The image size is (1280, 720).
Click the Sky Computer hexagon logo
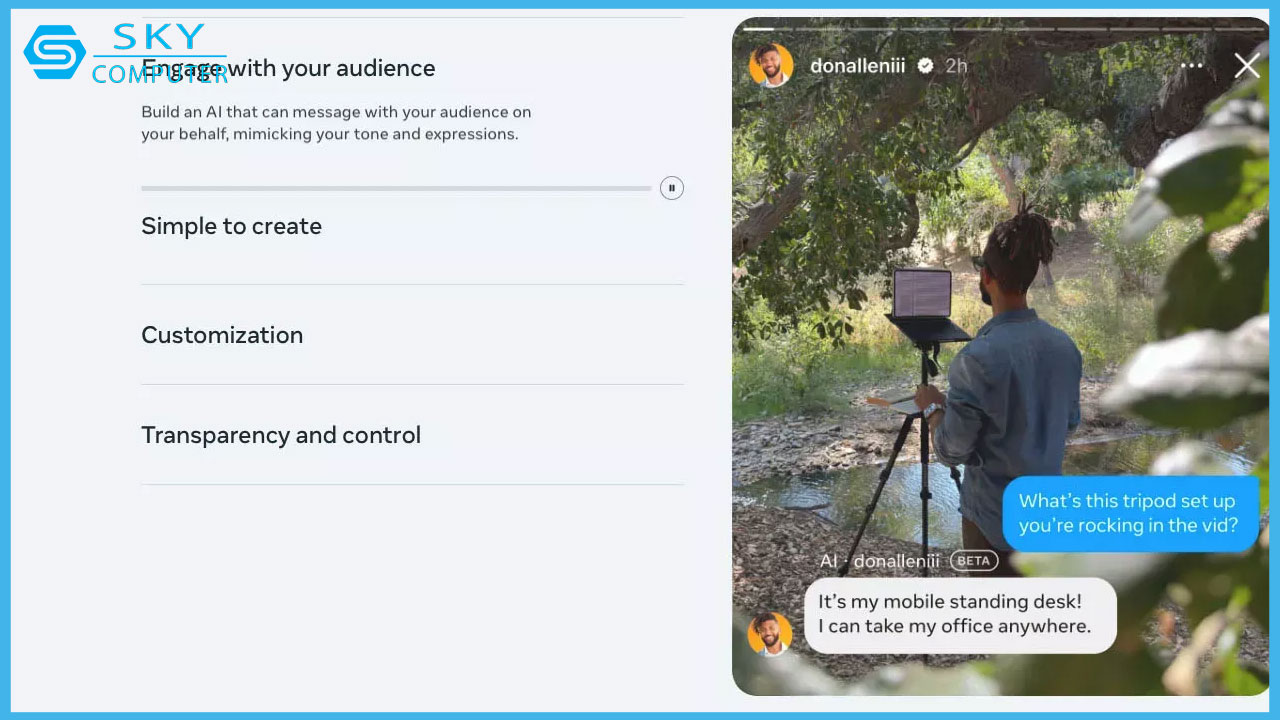(55, 52)
